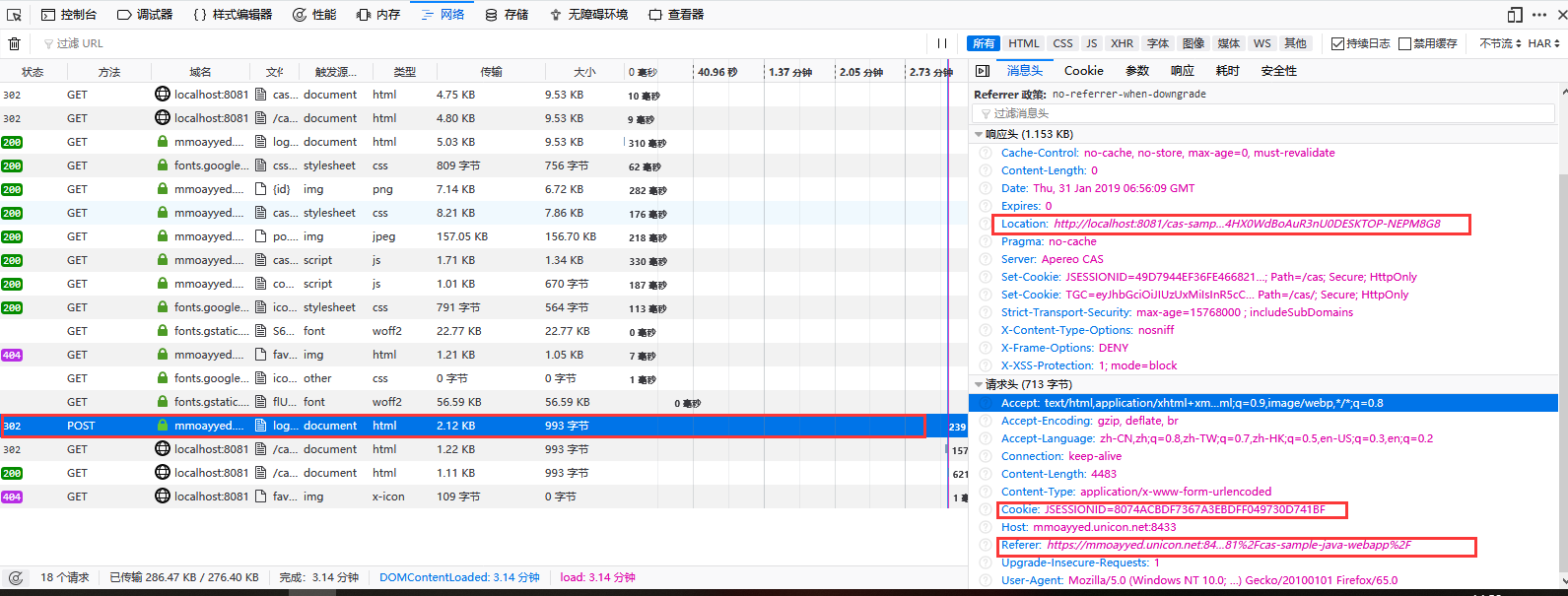This screenshot has width=1568, height=596.
Task: Click help icon beside Server header
Action: point(985,259)
